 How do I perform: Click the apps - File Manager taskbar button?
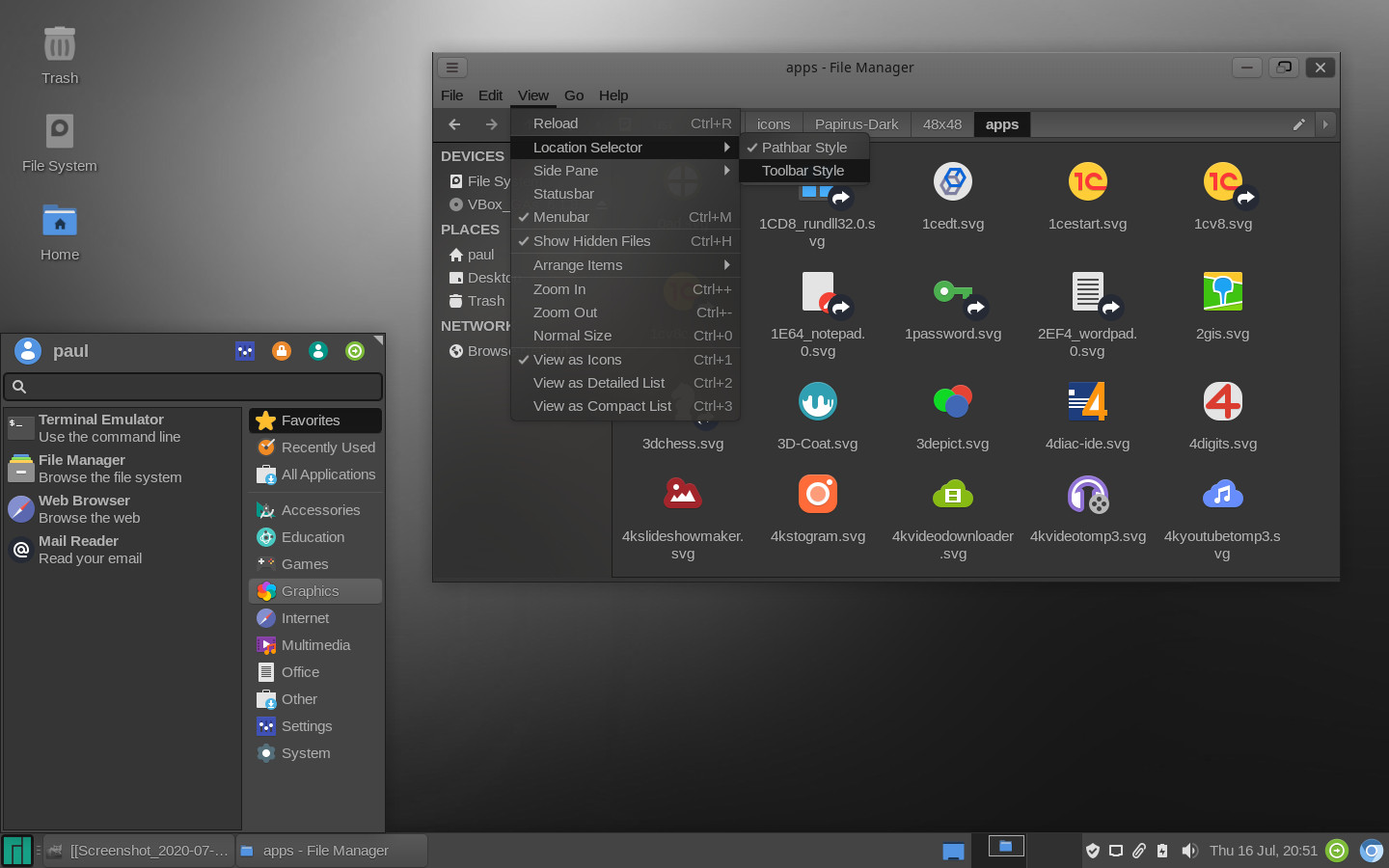pyautogui.click(x=332, y=851)
